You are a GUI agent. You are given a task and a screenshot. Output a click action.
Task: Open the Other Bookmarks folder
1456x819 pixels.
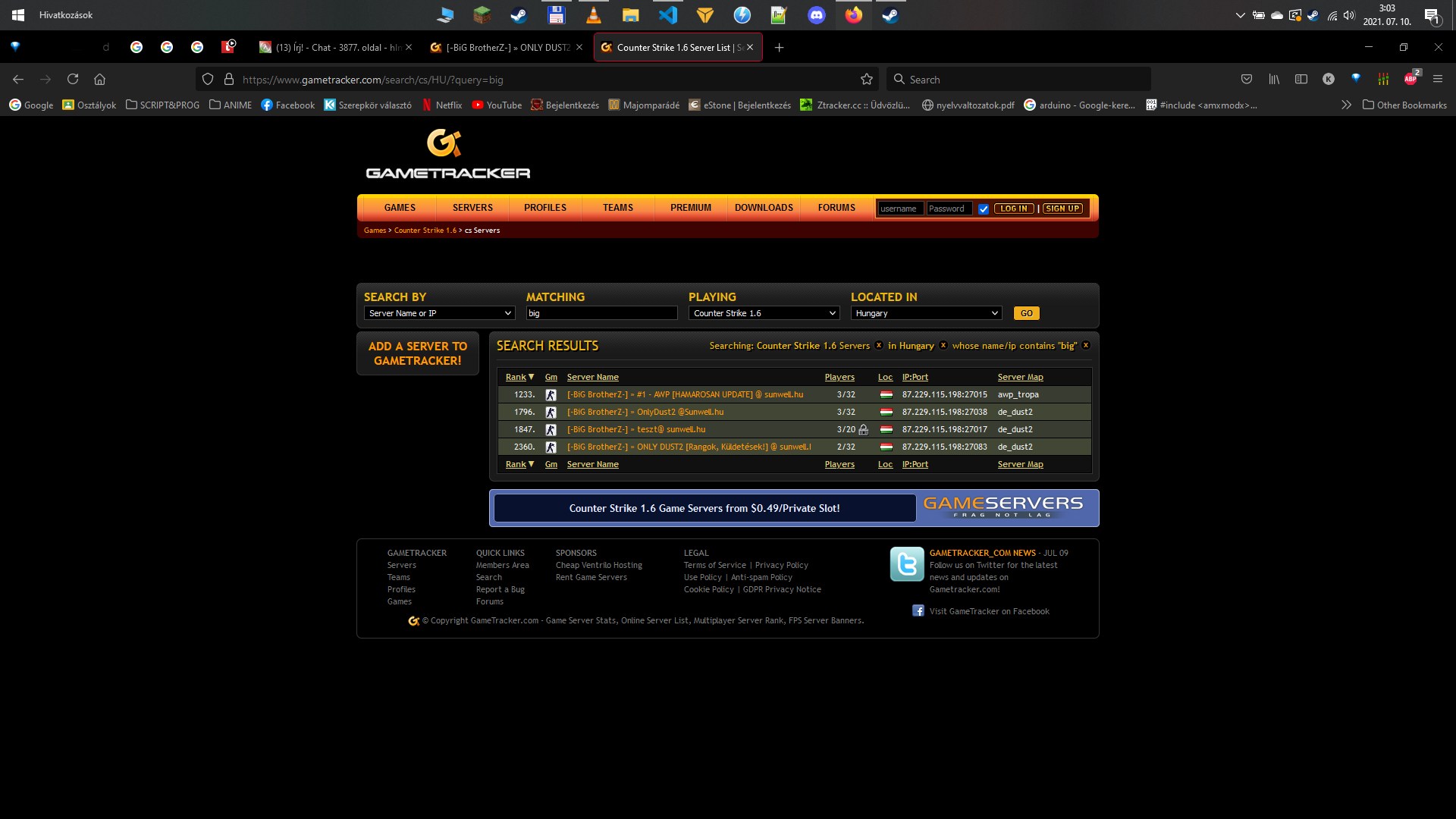(x=1404, y=105)
